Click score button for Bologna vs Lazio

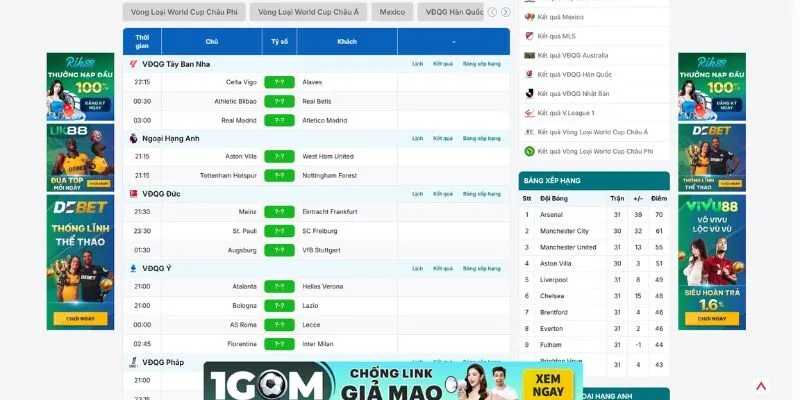(280, 306)
